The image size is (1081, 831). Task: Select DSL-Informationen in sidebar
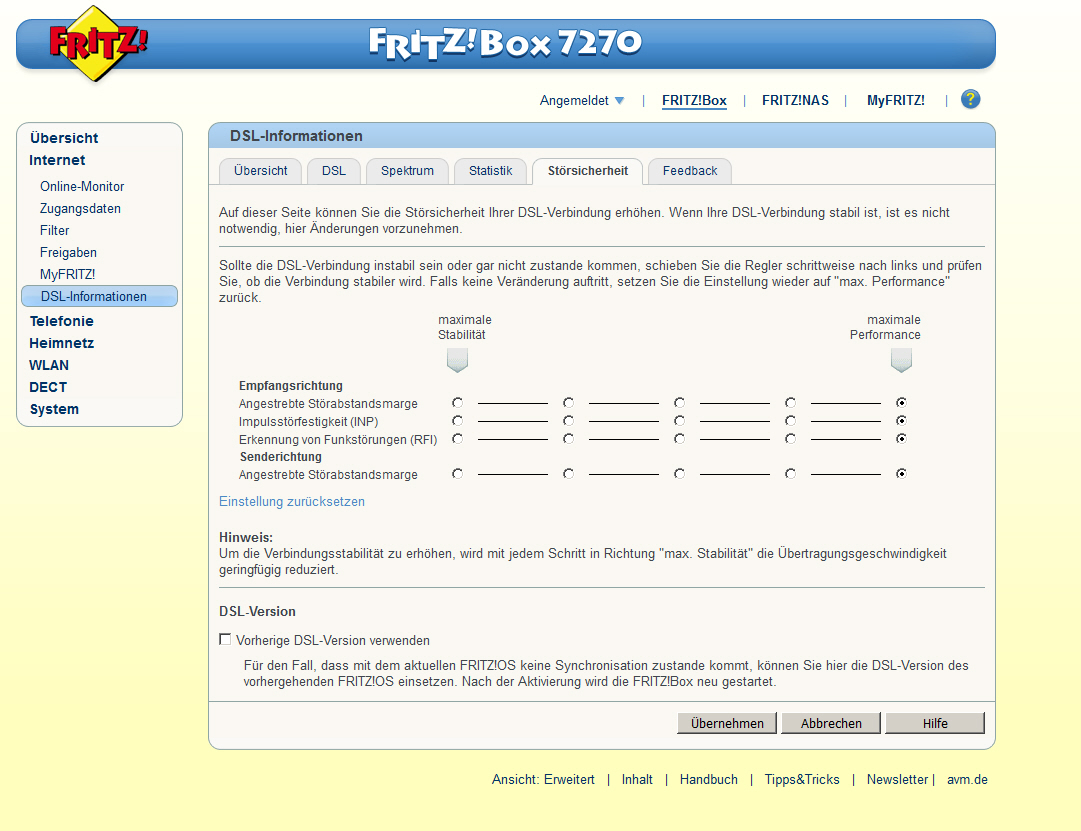click(99, 297)
